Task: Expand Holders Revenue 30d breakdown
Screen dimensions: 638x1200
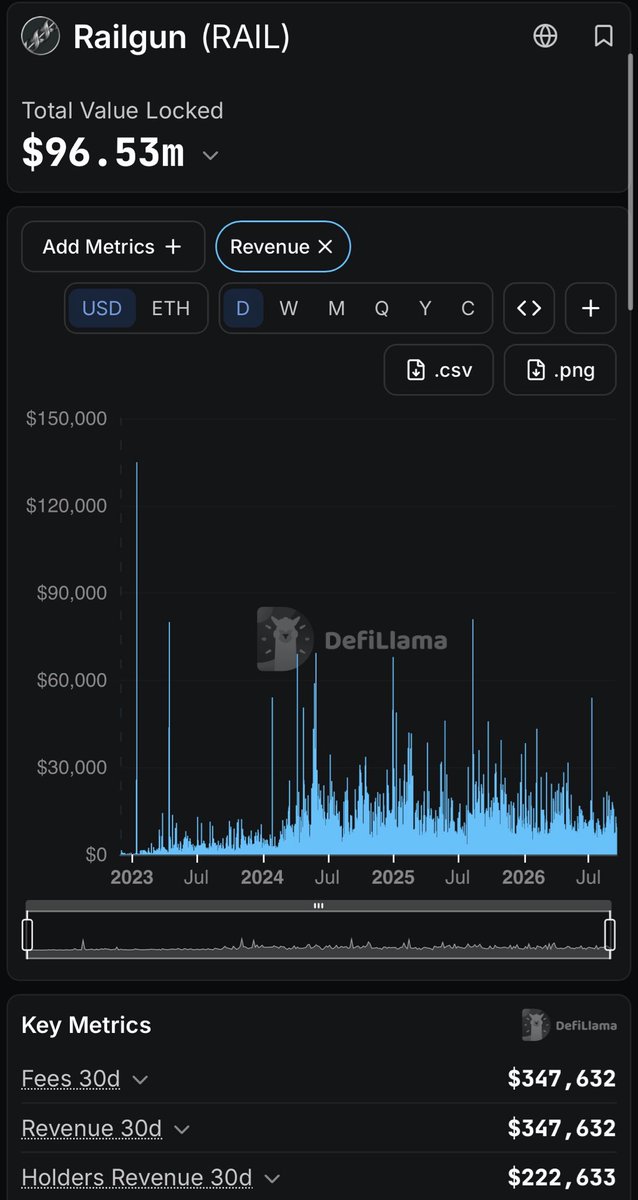Action: (272, 1179)
